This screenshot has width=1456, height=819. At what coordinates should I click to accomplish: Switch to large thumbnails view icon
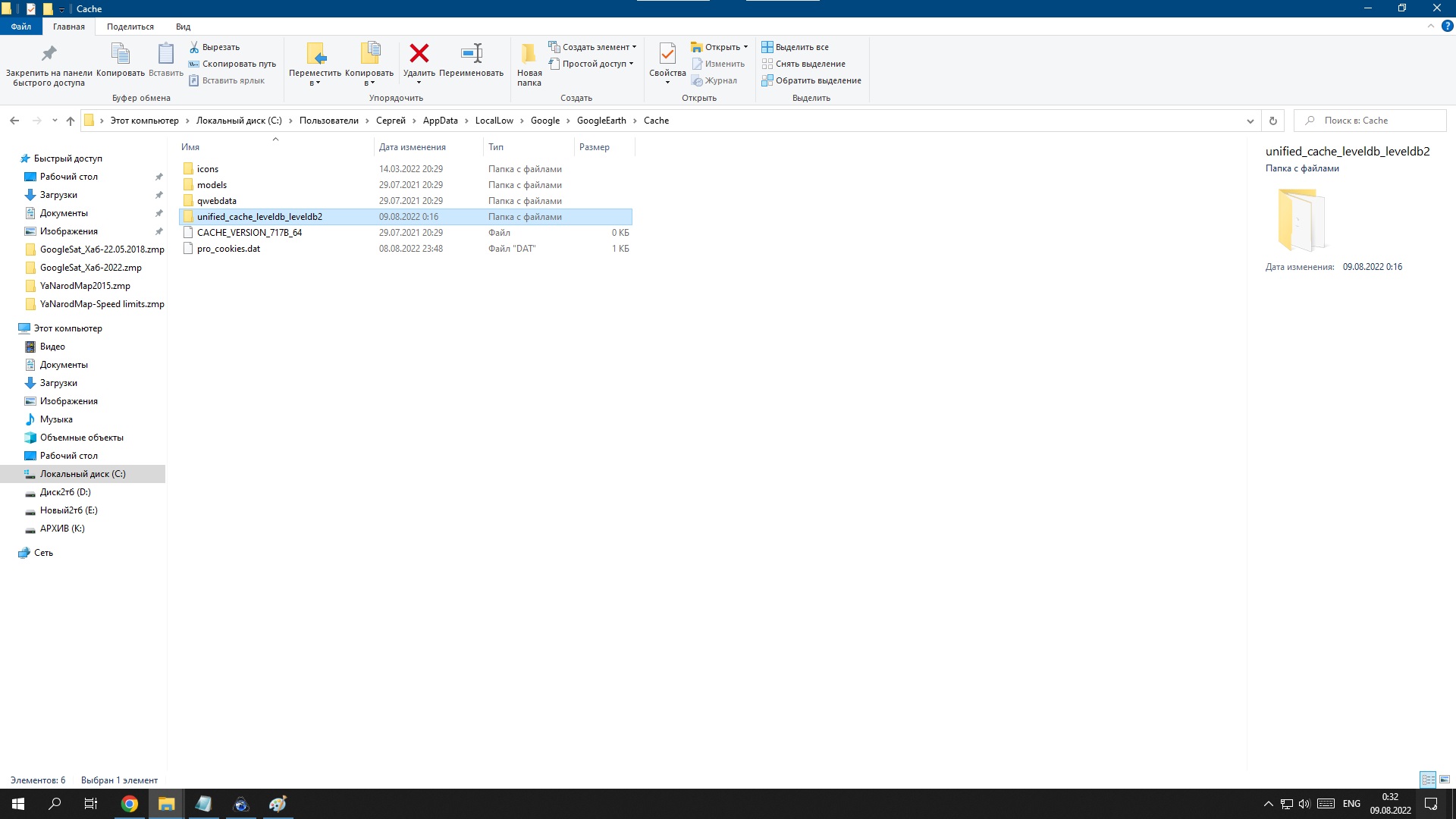(x=1445, y=780)
